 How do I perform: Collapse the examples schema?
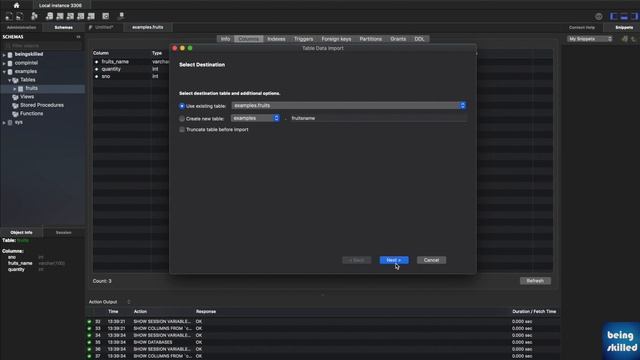tap(4, 71)
